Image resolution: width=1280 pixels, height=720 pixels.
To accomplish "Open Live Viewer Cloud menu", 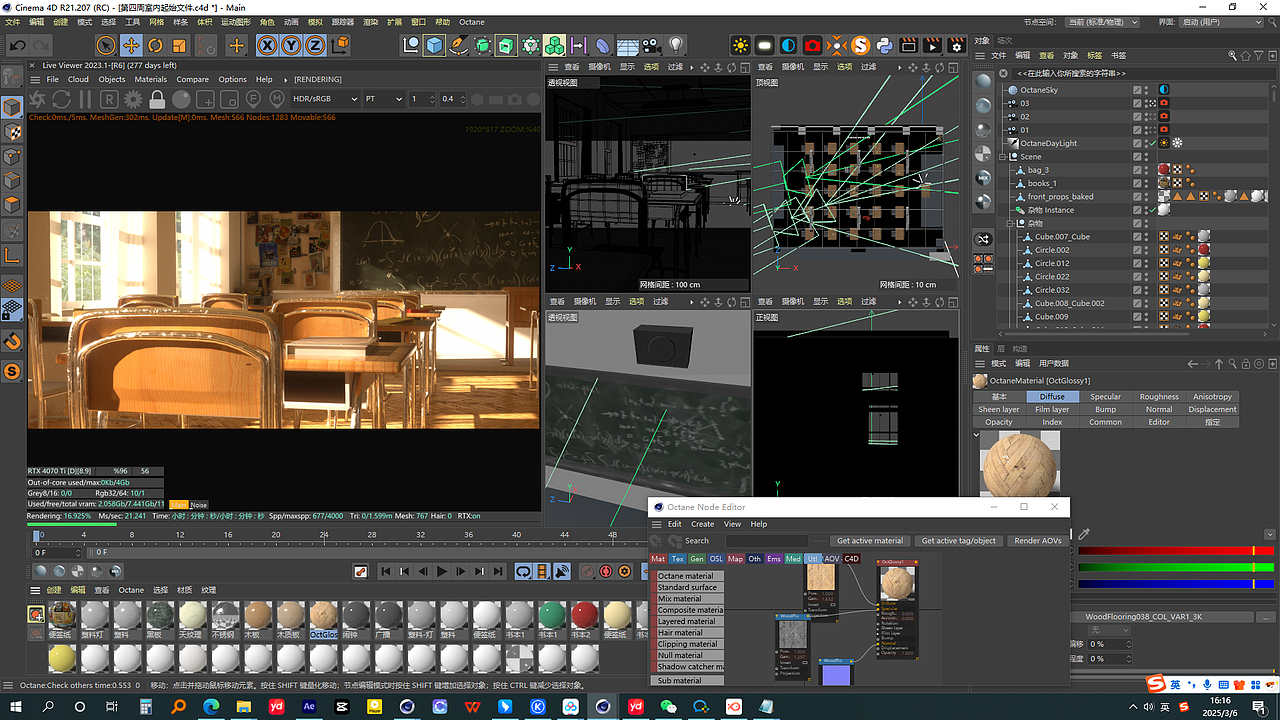I will click(x=78, y=79).
